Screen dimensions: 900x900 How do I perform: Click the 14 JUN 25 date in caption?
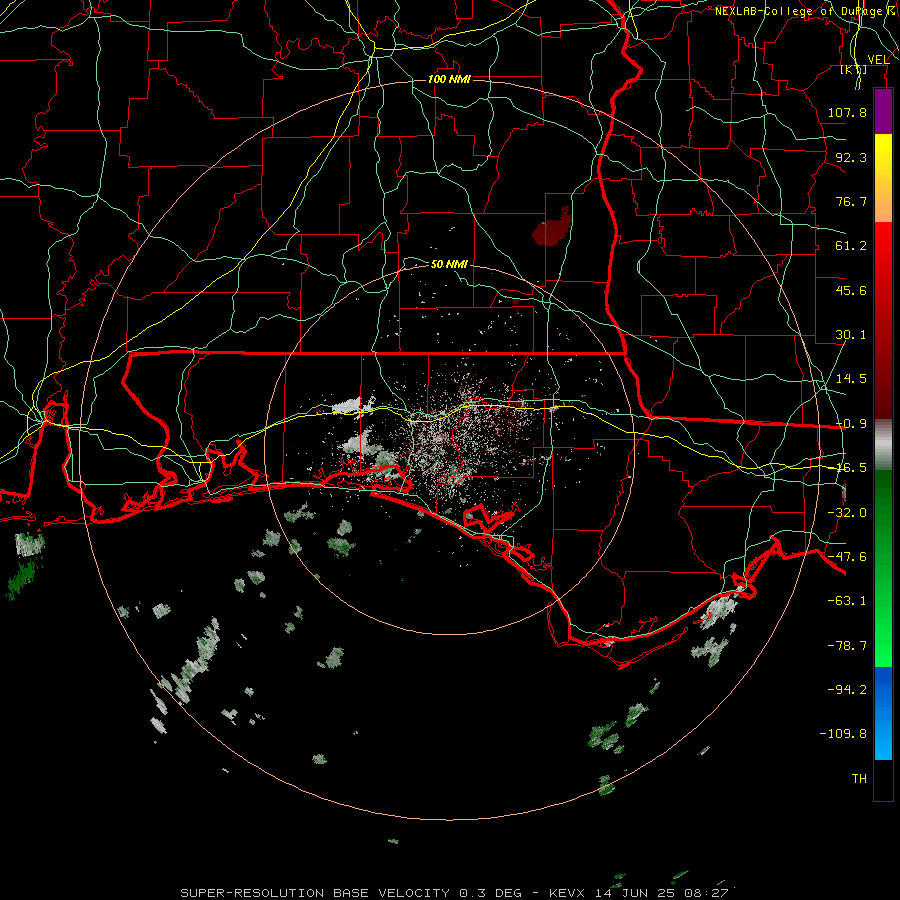click(637, 893)
